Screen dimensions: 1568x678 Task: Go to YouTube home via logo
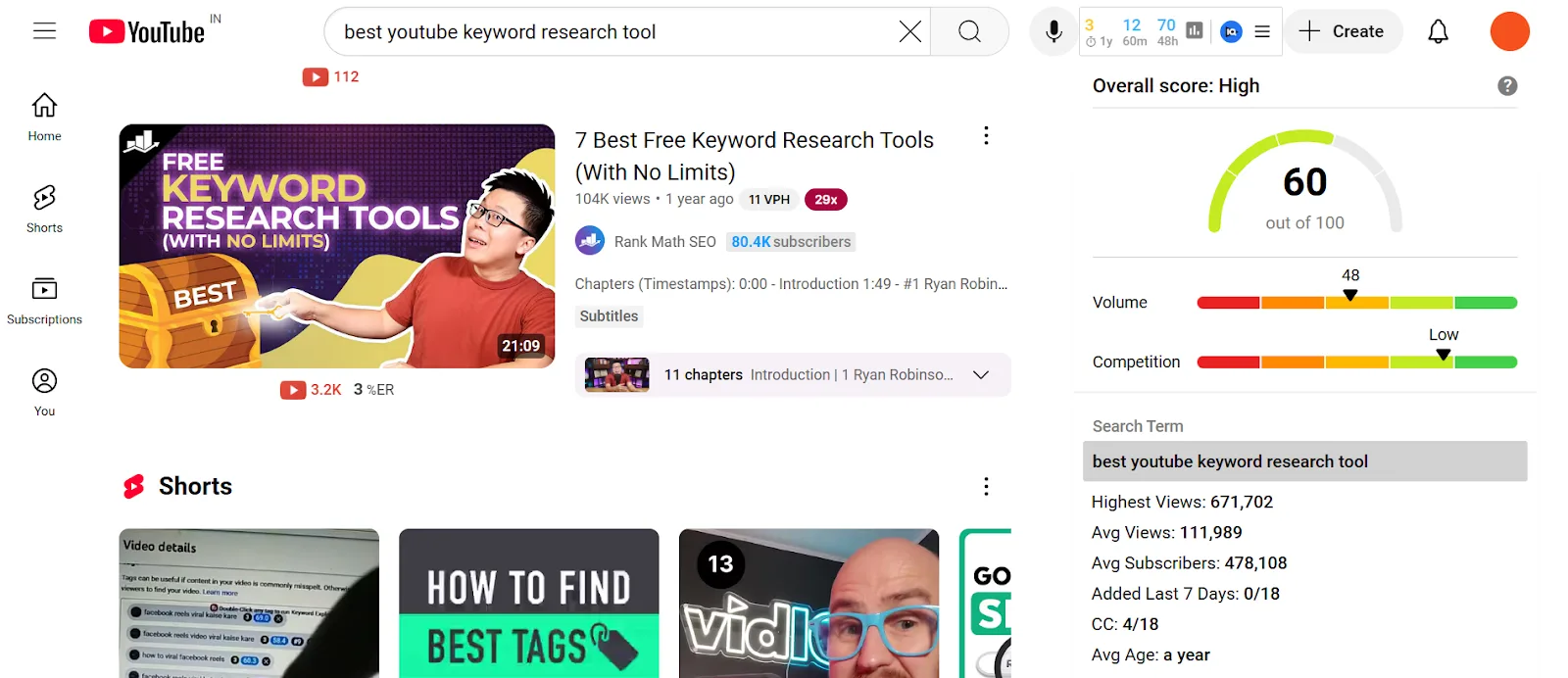click(147, 31)
